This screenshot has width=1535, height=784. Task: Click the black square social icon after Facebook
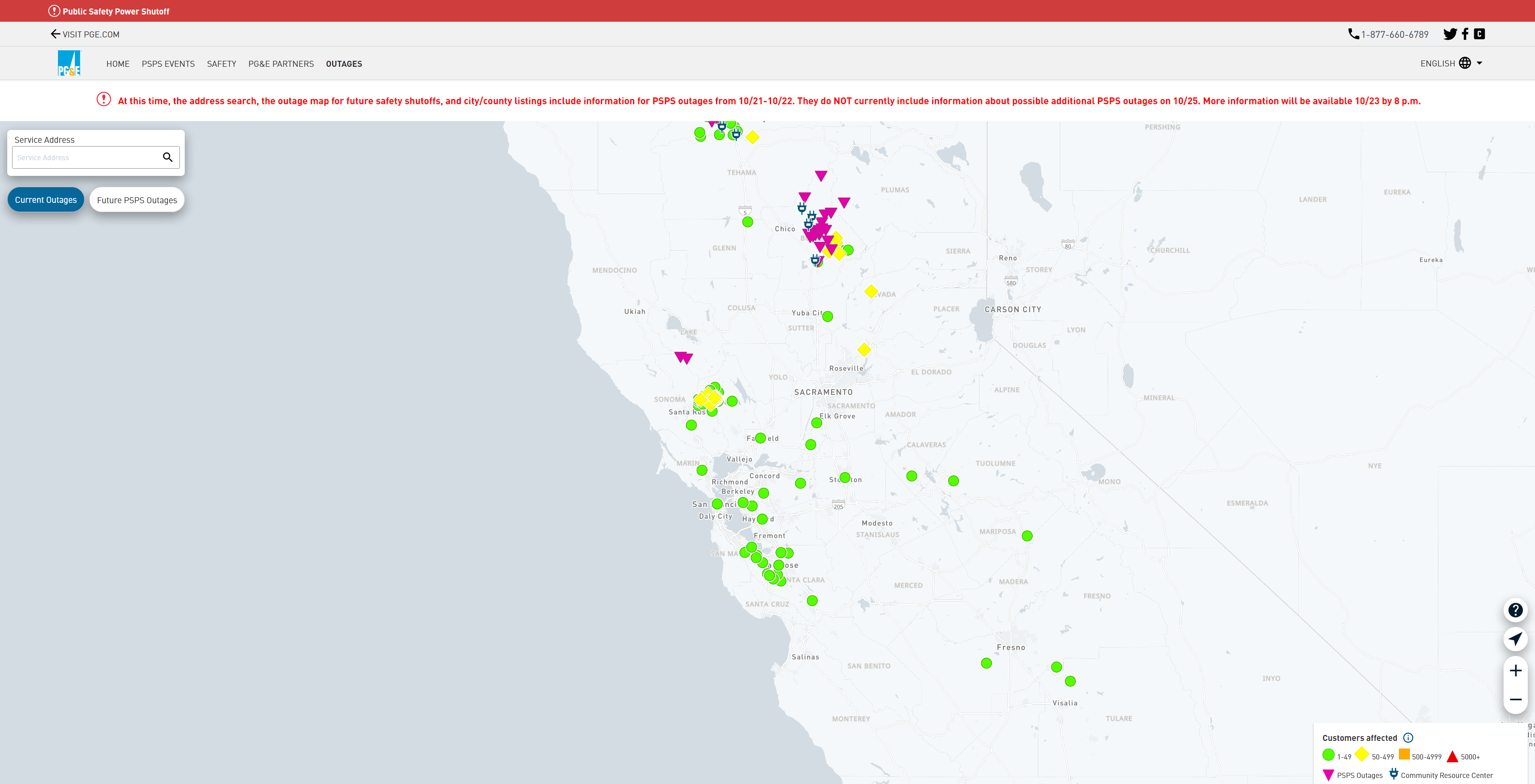tap(1479, 34)
